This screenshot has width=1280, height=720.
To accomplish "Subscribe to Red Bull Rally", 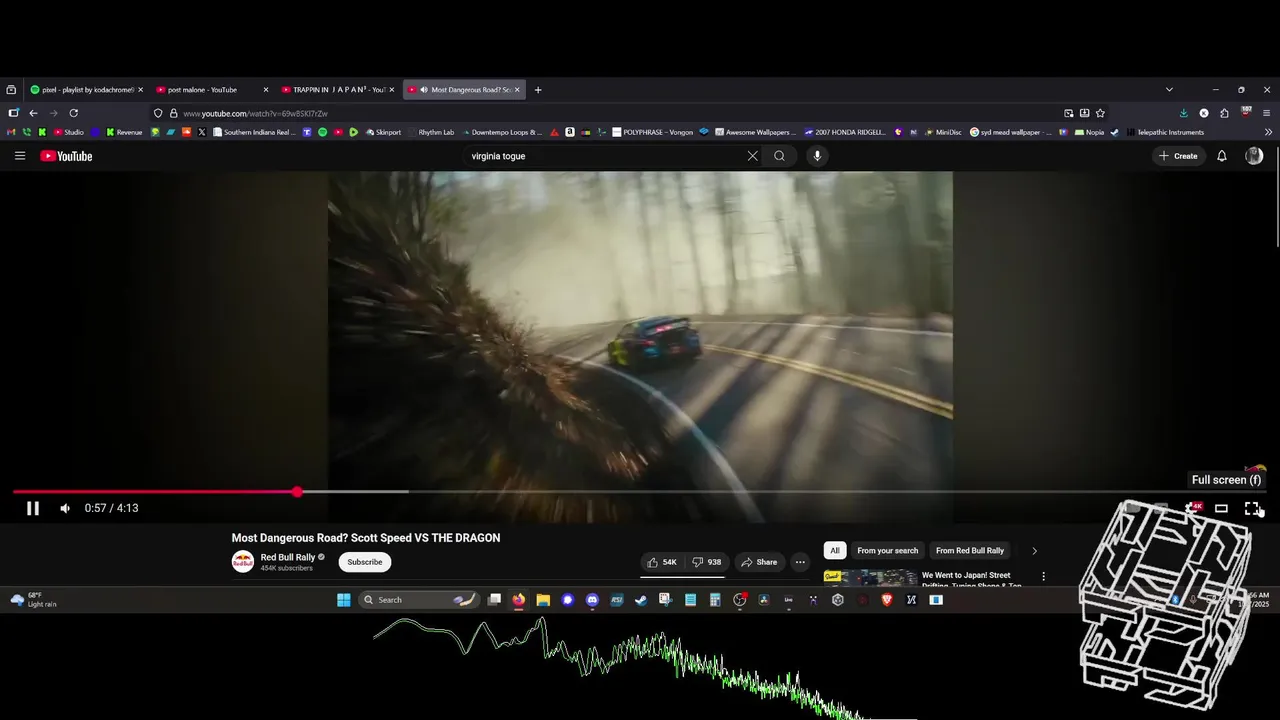I will click(x=365, y=562).
